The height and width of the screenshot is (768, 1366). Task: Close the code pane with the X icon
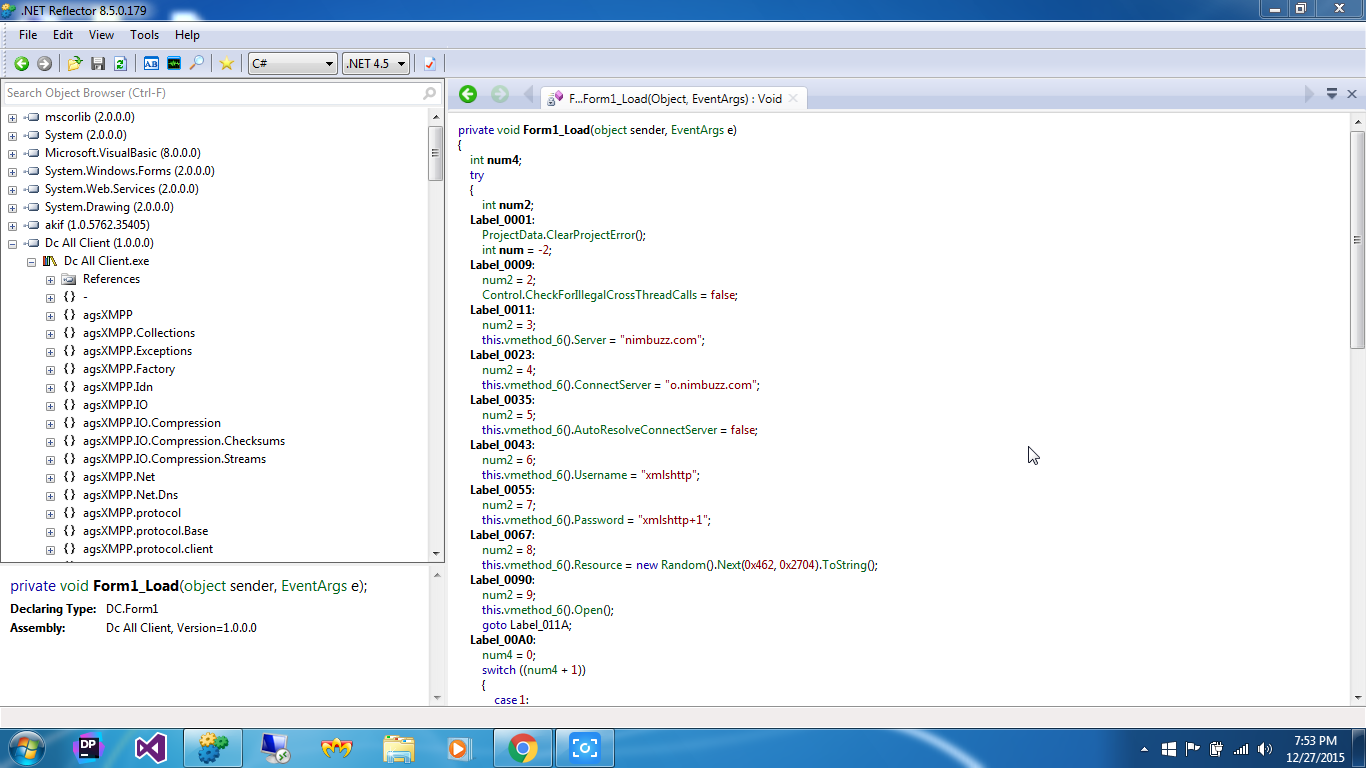coord(1352,94)
